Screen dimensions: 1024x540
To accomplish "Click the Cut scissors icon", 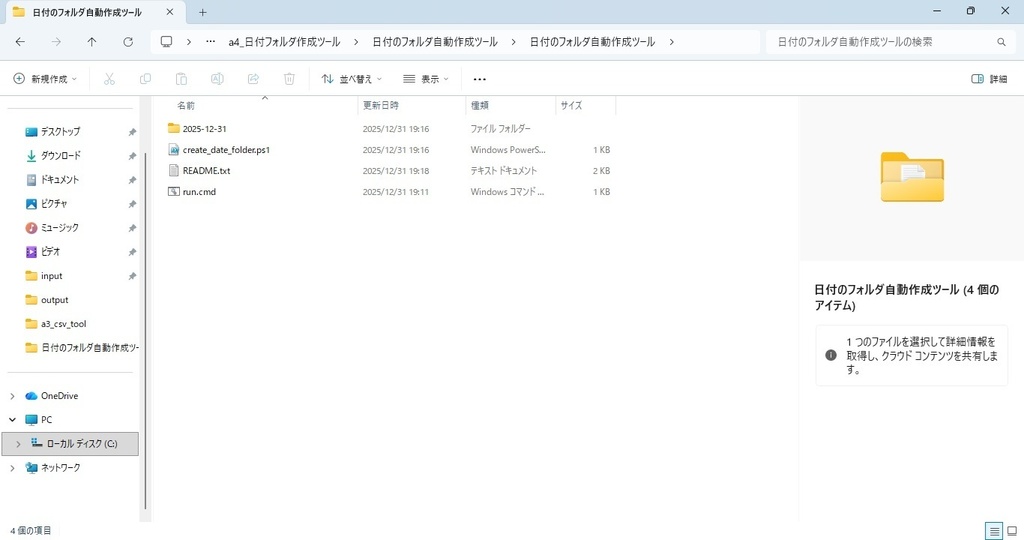I will (109, 79).
